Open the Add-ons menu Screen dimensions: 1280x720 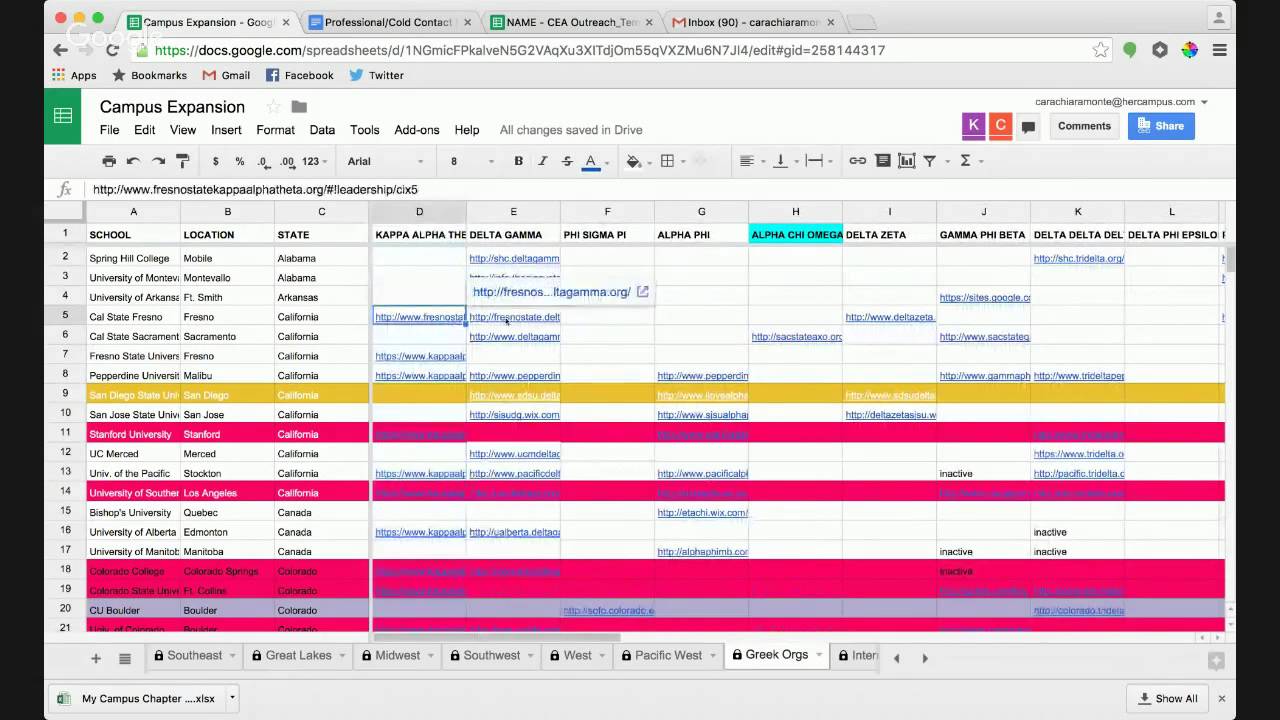[x=417, y=130]
